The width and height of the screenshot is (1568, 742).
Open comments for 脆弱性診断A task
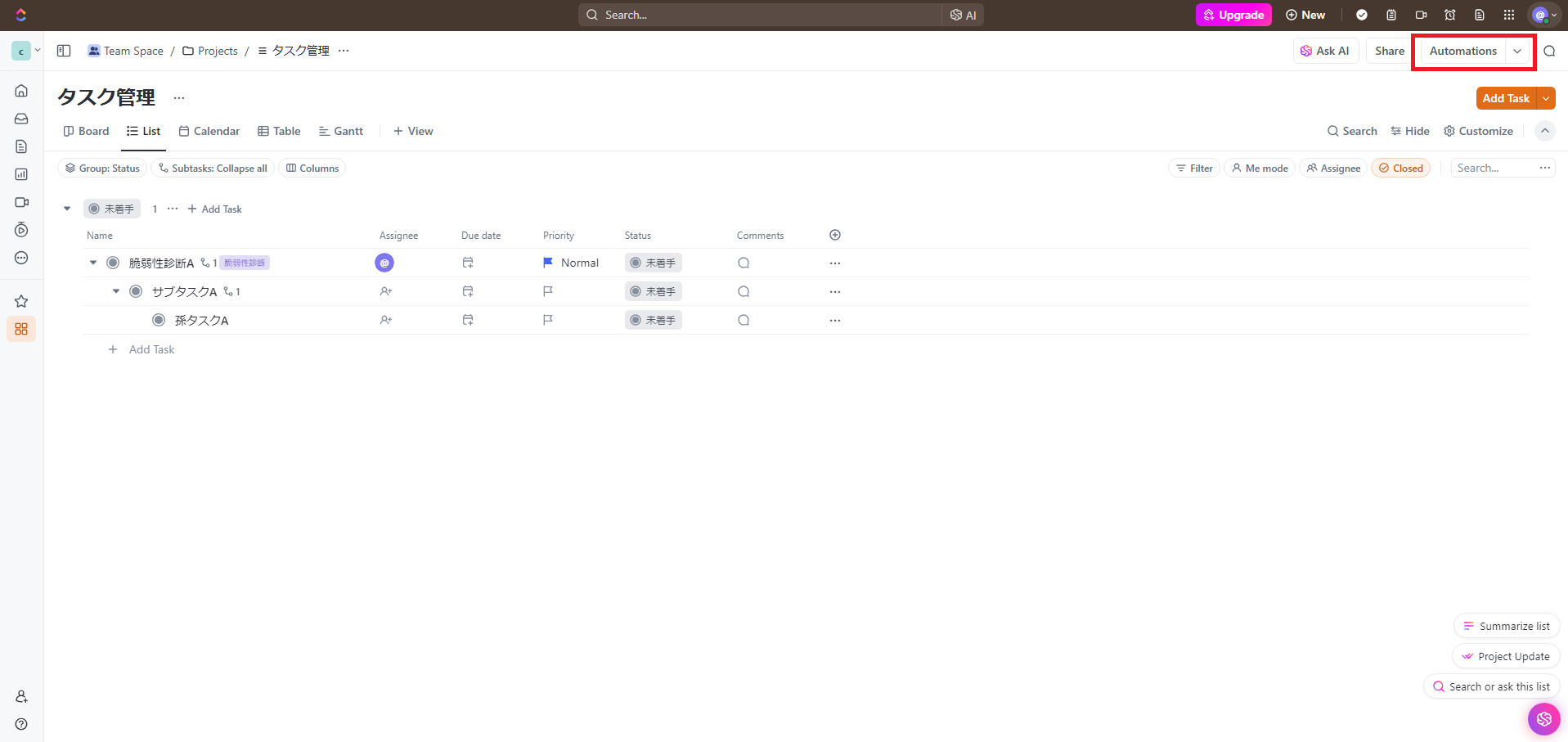[744, 263]
